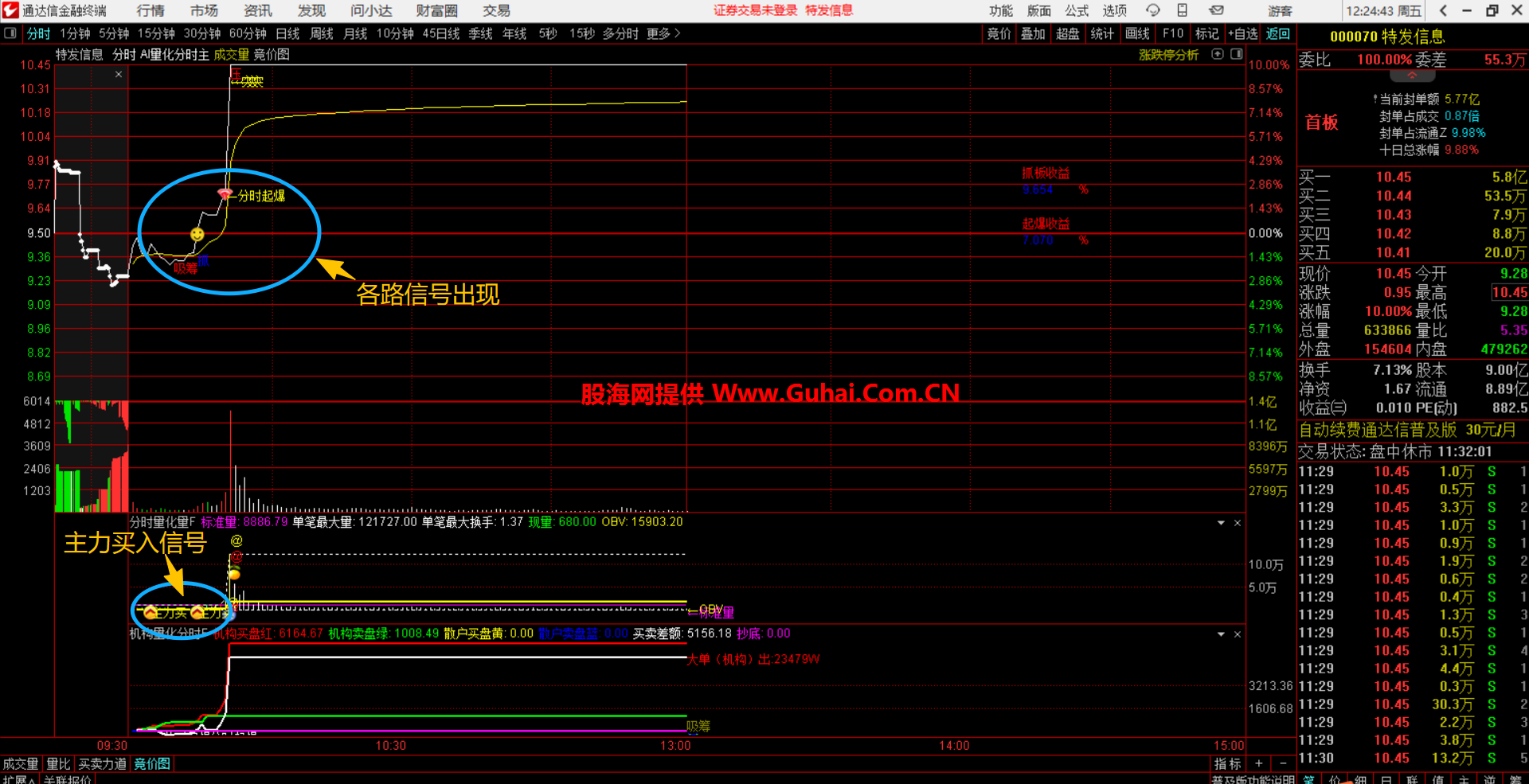This screenshot has height=784, width=1529.
Task: Click the +自选 button
Action: point(1243,33)
